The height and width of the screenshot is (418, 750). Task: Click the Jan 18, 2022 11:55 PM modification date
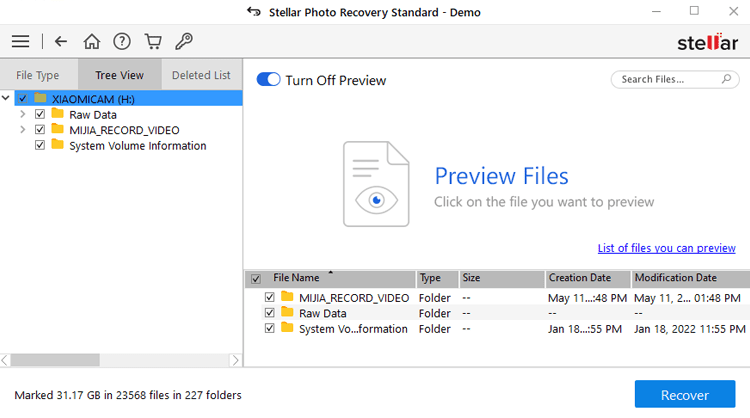(690, 329)
